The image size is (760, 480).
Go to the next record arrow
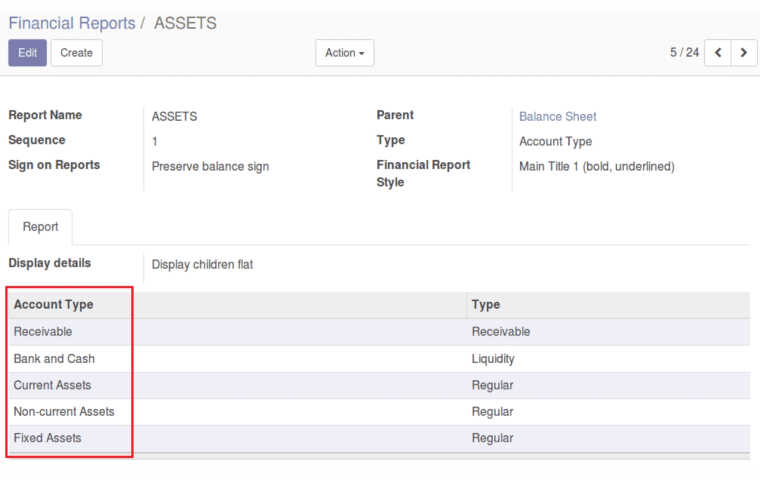(744, 52)
